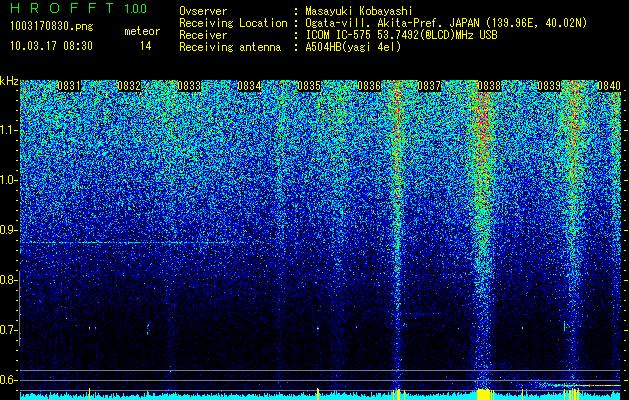Image resolution: width=629 pixels, height=400 pixels.
Task: Click the file name 1003170830.png
Action: click(51, 26)
